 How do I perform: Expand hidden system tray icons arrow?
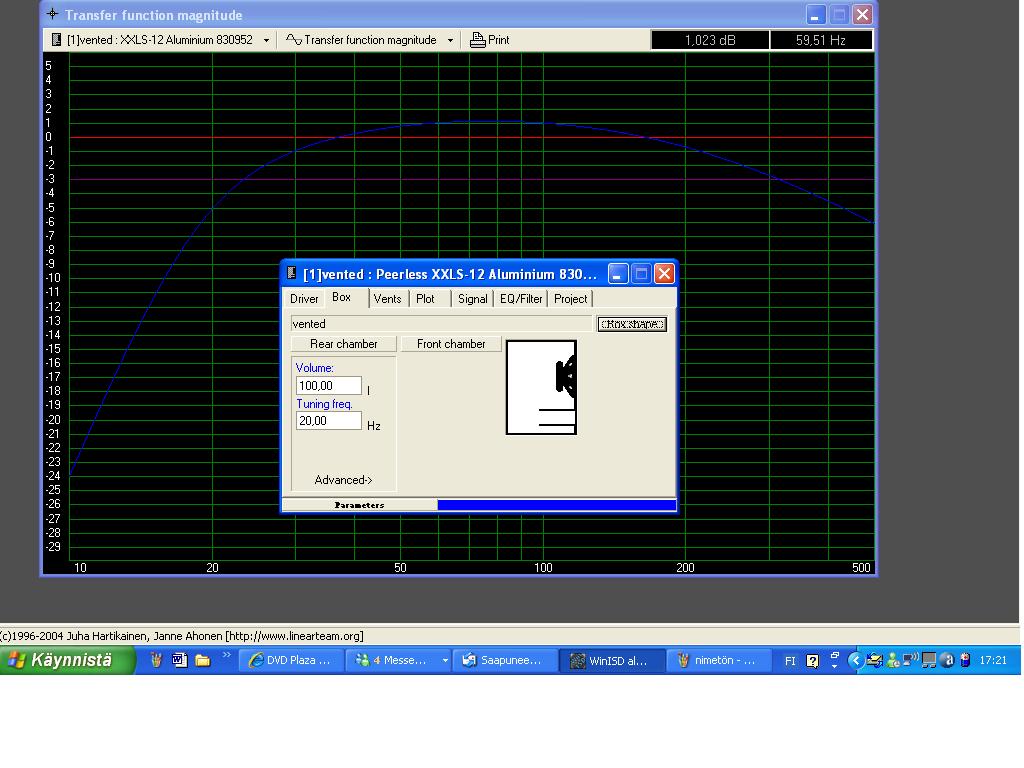855,660
